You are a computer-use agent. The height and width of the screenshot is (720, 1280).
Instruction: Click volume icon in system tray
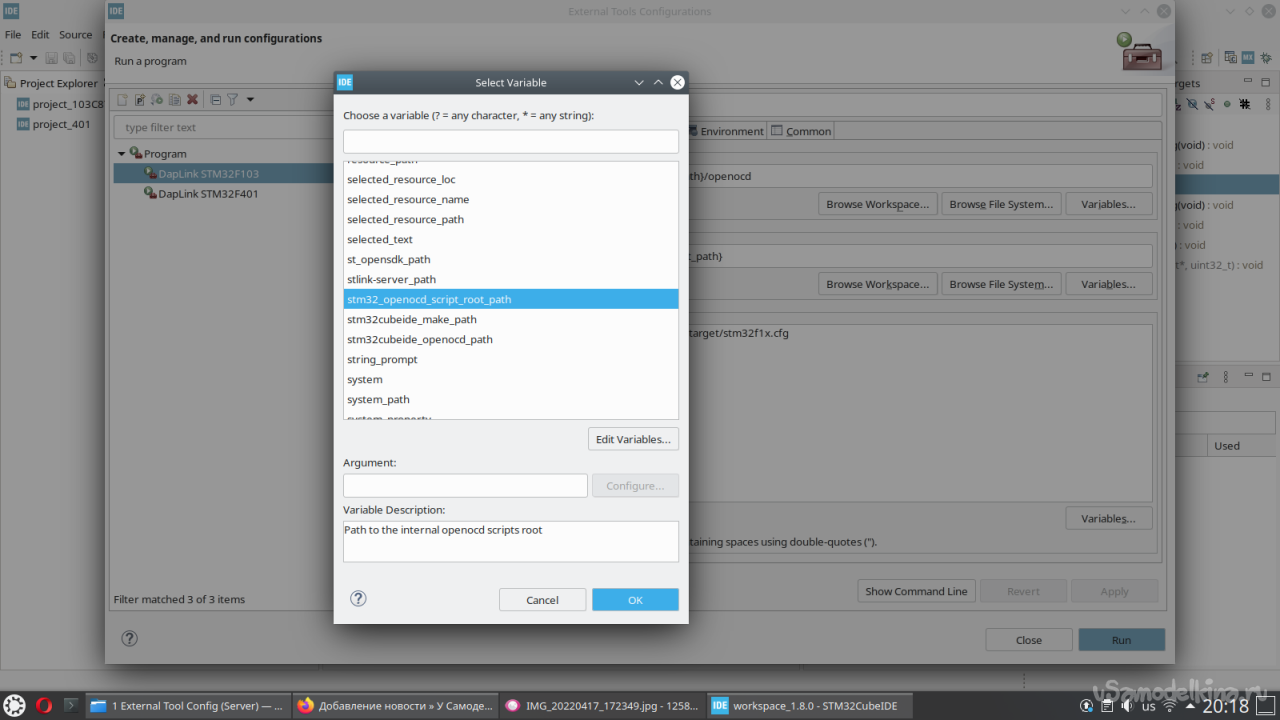click(1126, 706)
